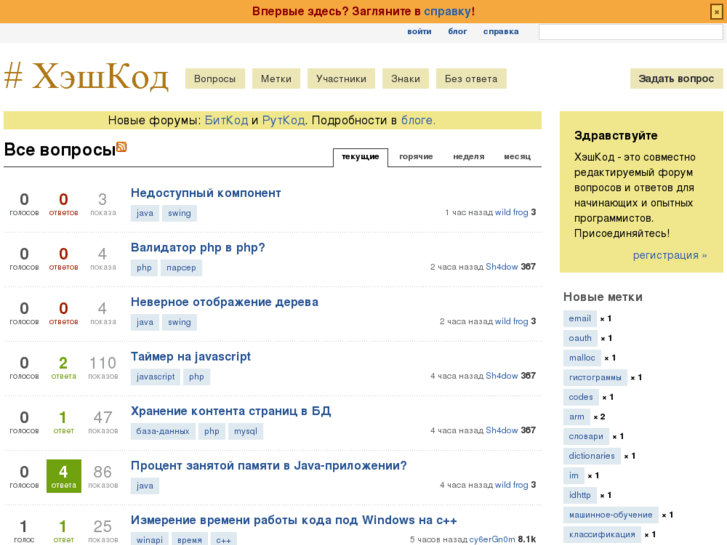Click the search input field
Viewport: 727px width, 545px height.
[630, 32]
